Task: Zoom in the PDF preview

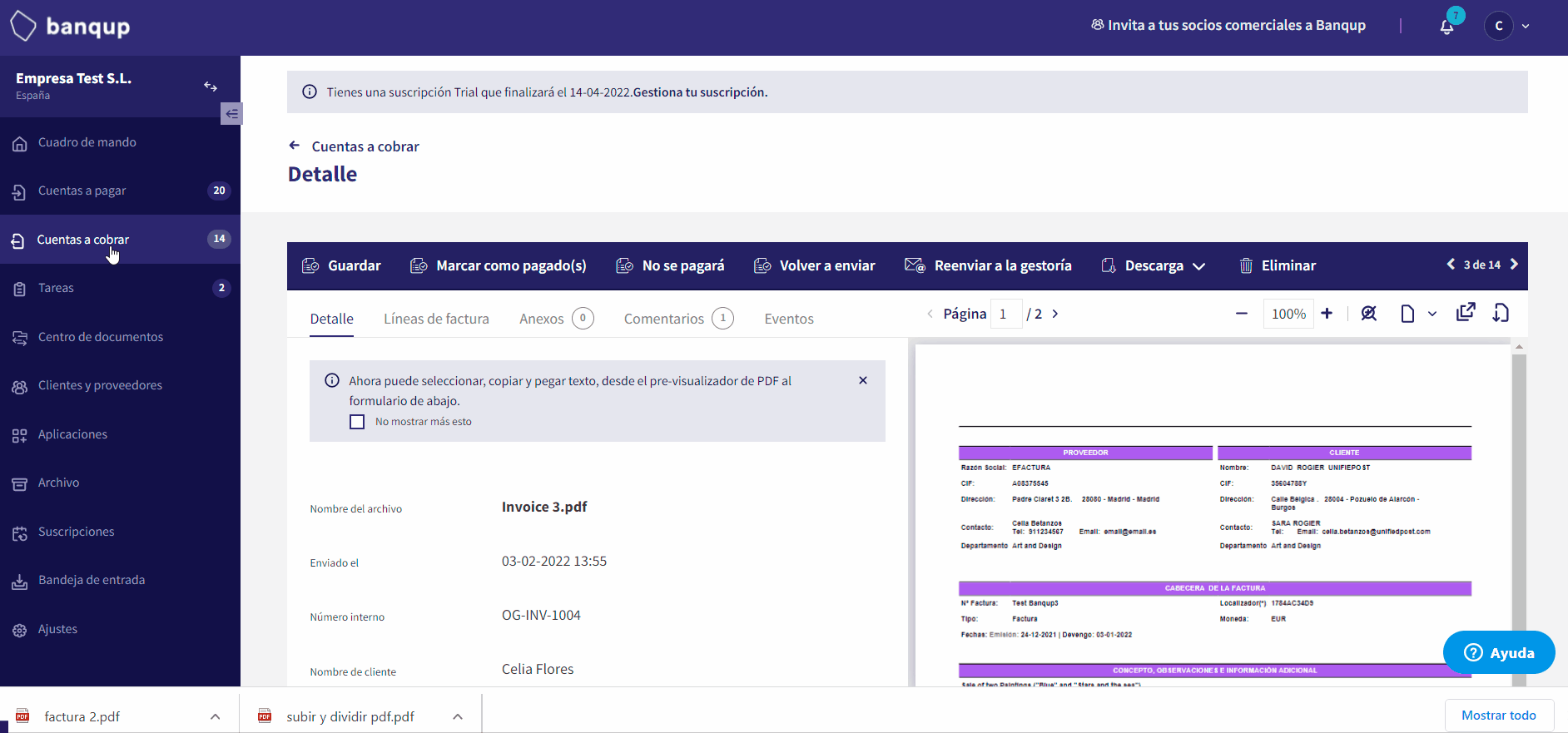Action: click(x=1327, y=314)
